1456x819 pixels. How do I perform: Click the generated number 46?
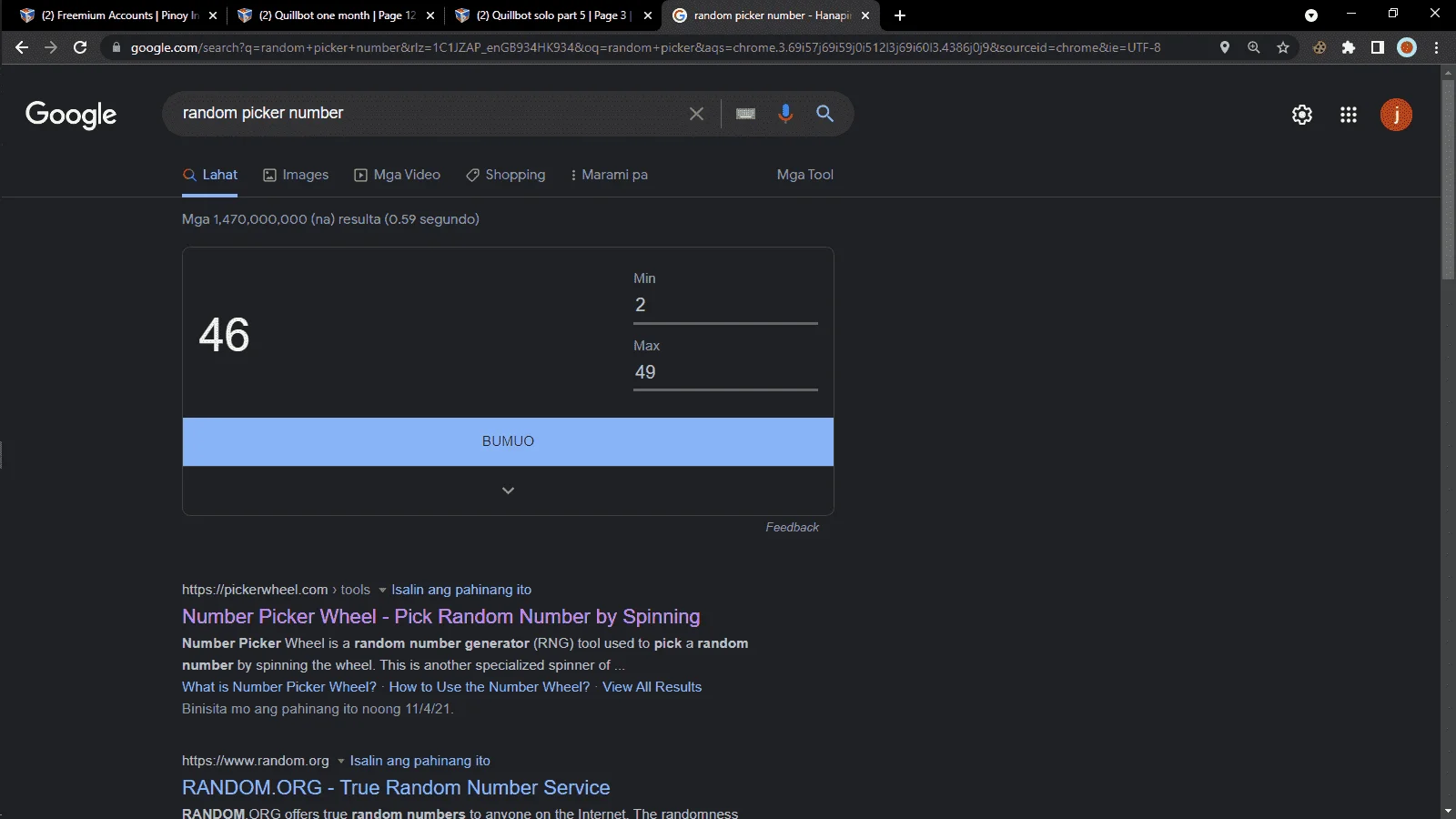coord(224,335)
